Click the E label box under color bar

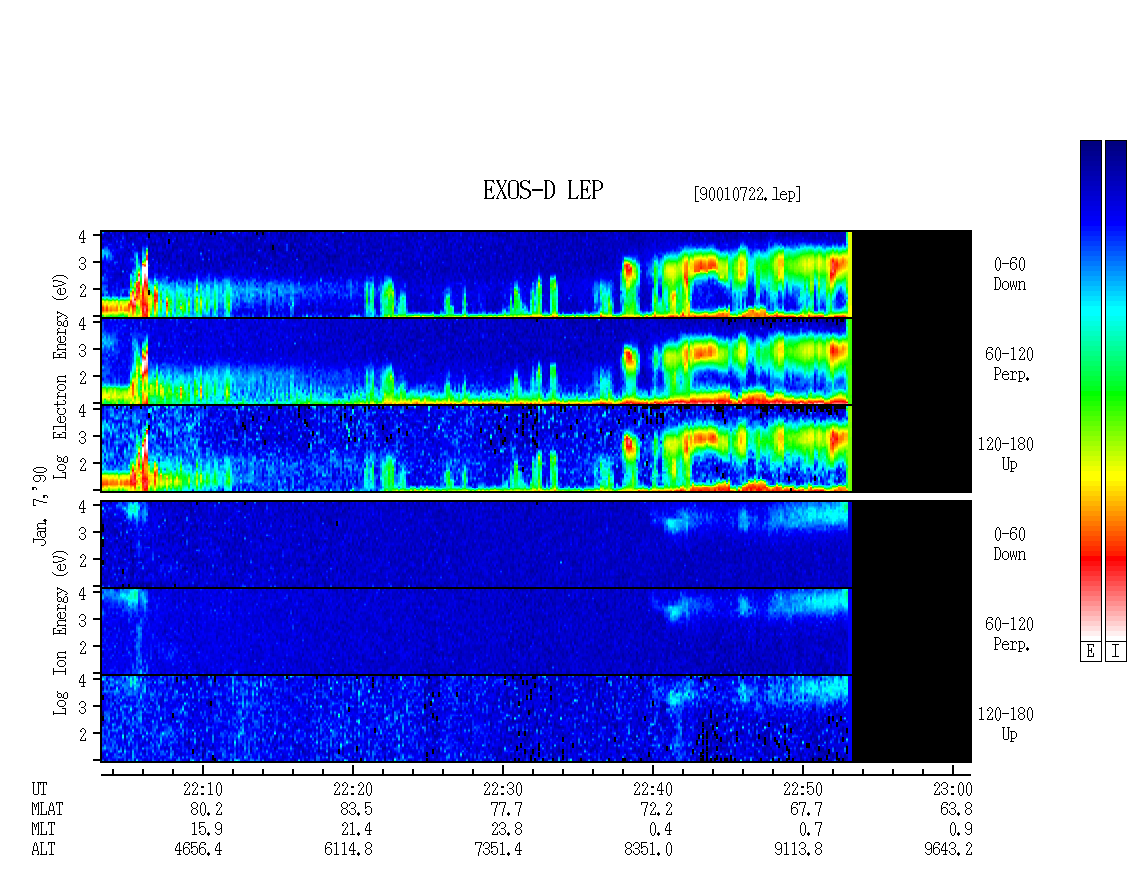[x=1090, y=652]
